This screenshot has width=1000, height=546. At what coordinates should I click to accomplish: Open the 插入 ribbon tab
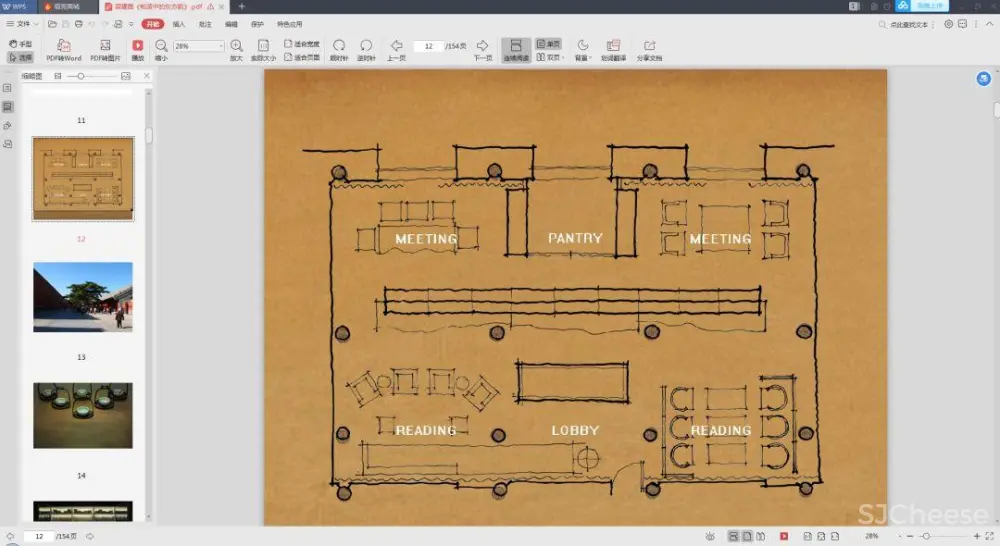tap(179, 23)
